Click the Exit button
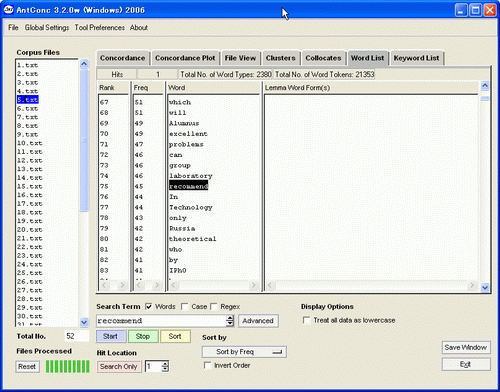This screenshot has height=392, width=500. coord(466,364)
